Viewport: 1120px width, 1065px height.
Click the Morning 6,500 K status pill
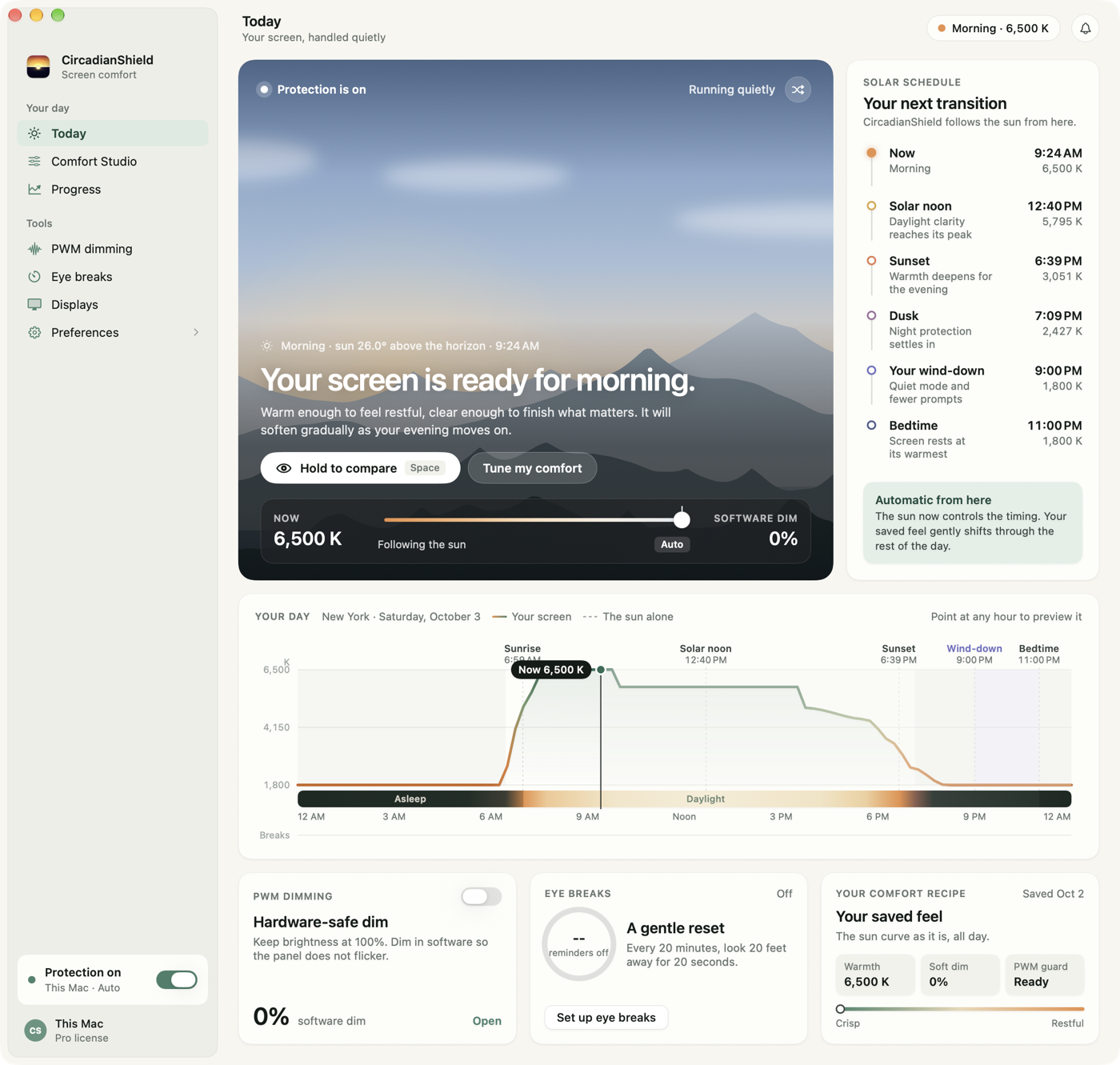pyautogui.click(x=994, y=29)
